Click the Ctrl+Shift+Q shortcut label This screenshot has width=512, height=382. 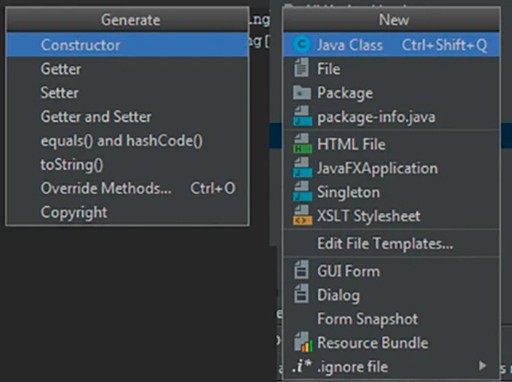444,45
